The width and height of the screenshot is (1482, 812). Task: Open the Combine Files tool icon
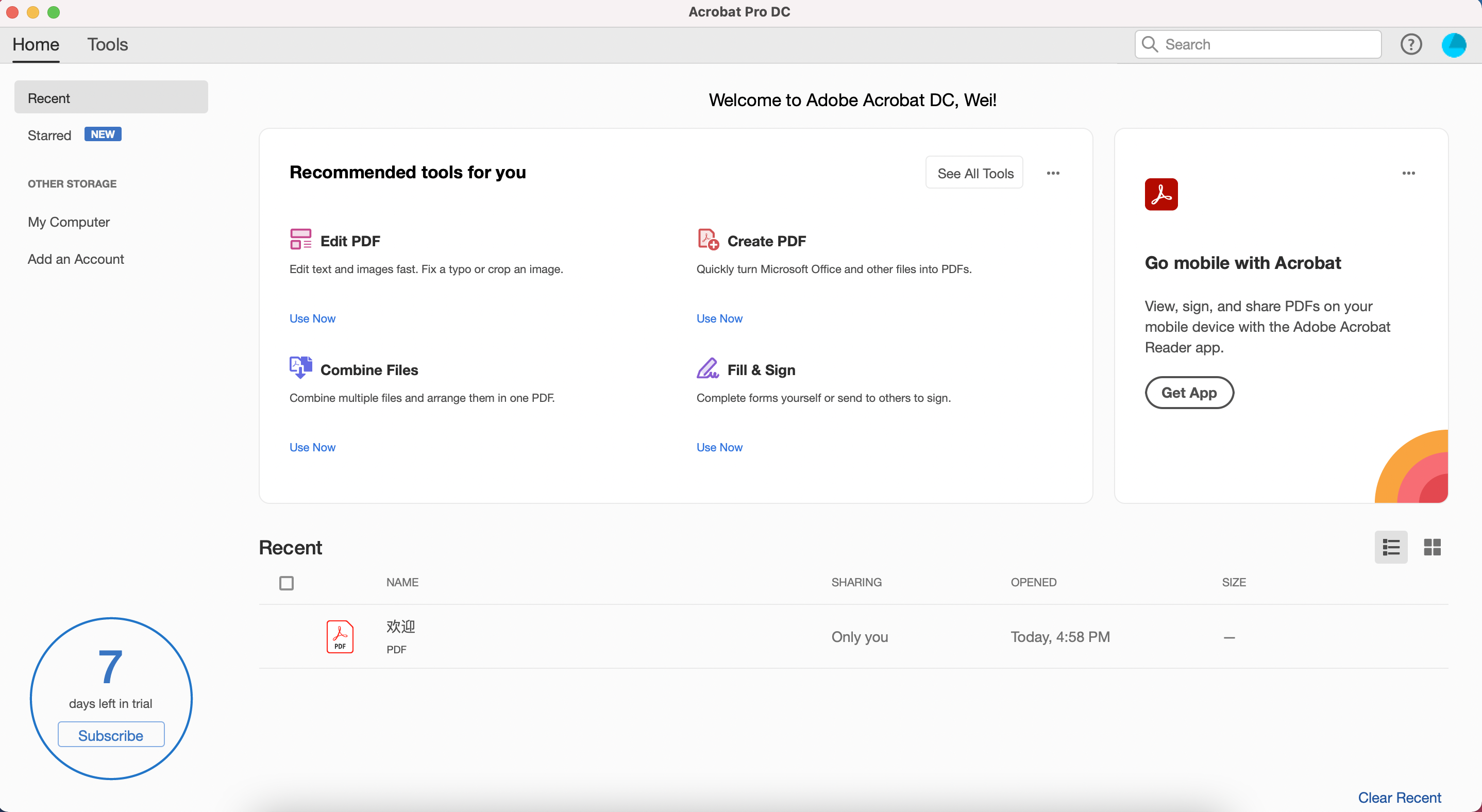pyautogui.click(x=300, y=368)
